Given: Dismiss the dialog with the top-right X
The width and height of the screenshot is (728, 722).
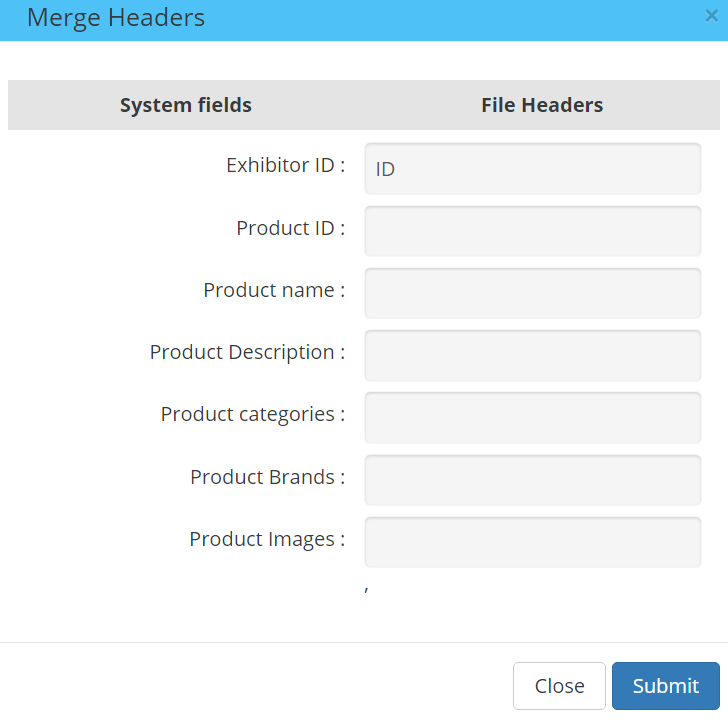Looking at the screenshot, I should tap(710, 15).
